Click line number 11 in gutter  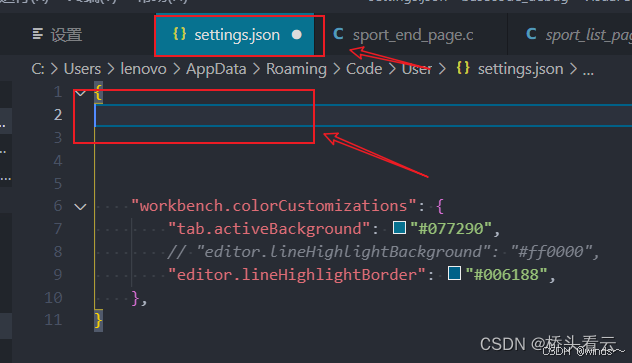point(53,320)
